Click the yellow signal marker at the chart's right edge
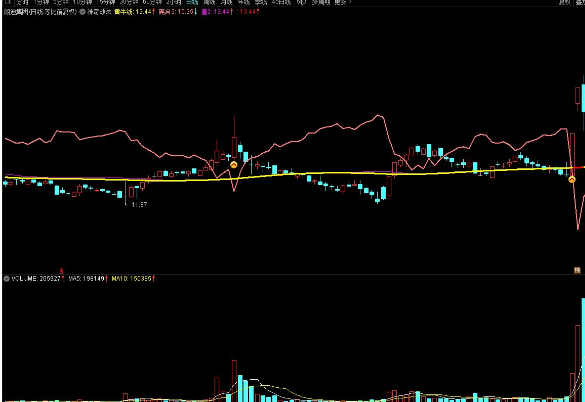Screen dimensions: 585x402 point(572,180)
